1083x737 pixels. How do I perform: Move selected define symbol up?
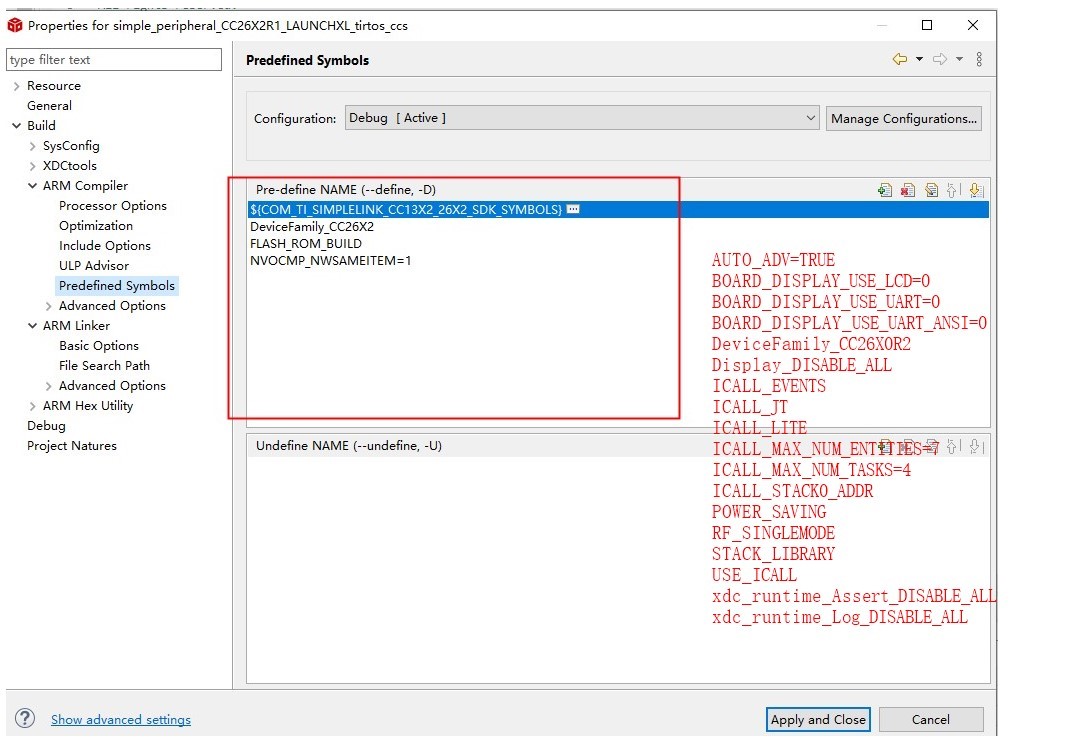pyautogui.click(x=953, y=190)
